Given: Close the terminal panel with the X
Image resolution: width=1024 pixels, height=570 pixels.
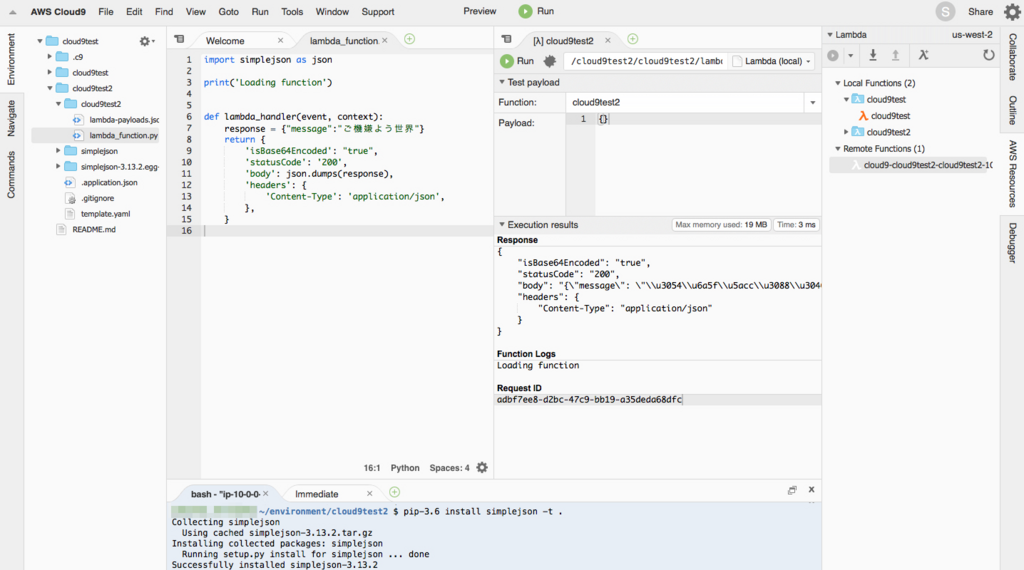Looking at the screenshot, I should tap(811, 489).
